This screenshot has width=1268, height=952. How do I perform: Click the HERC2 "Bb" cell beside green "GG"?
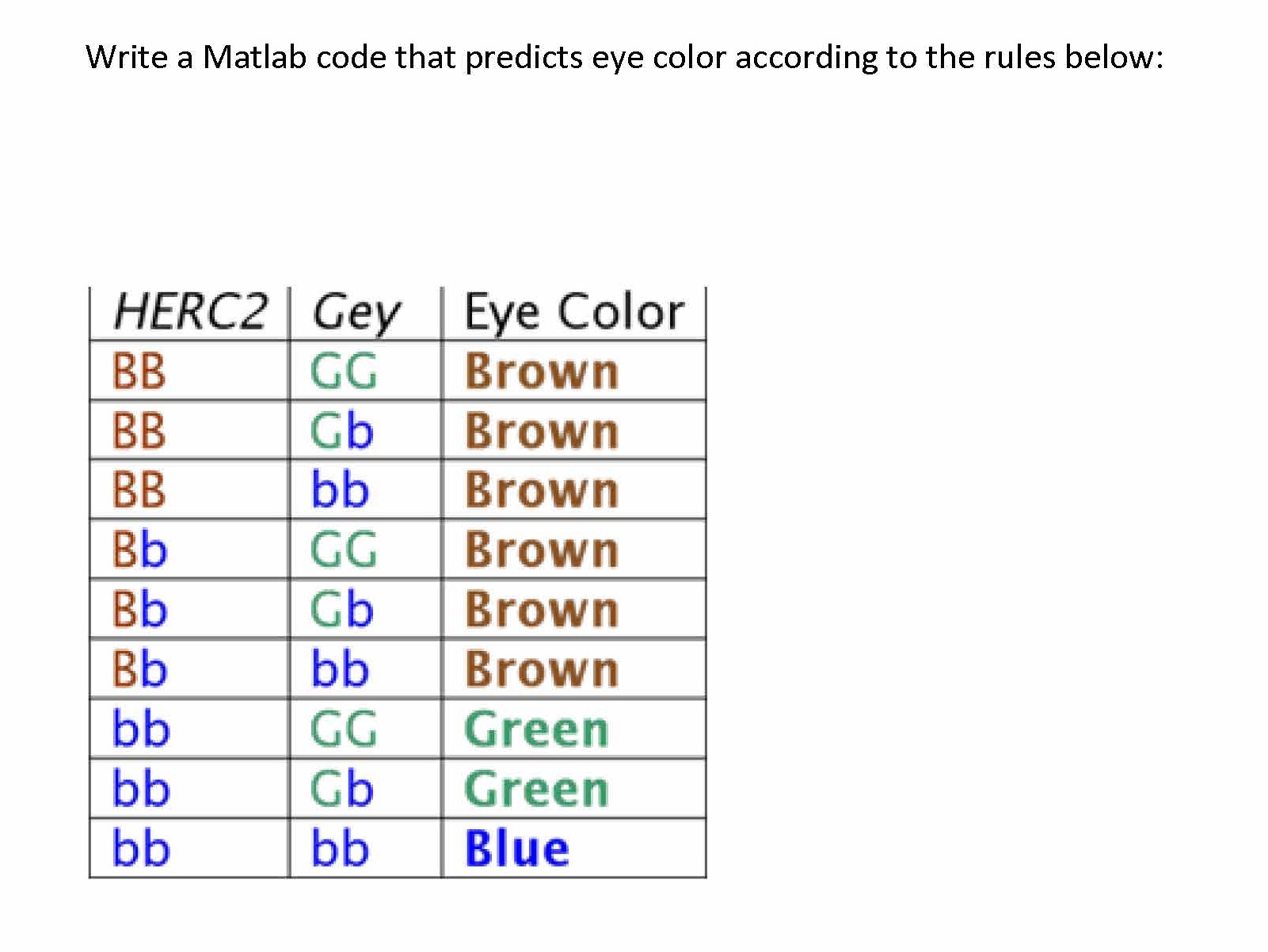tap(139, 550)
